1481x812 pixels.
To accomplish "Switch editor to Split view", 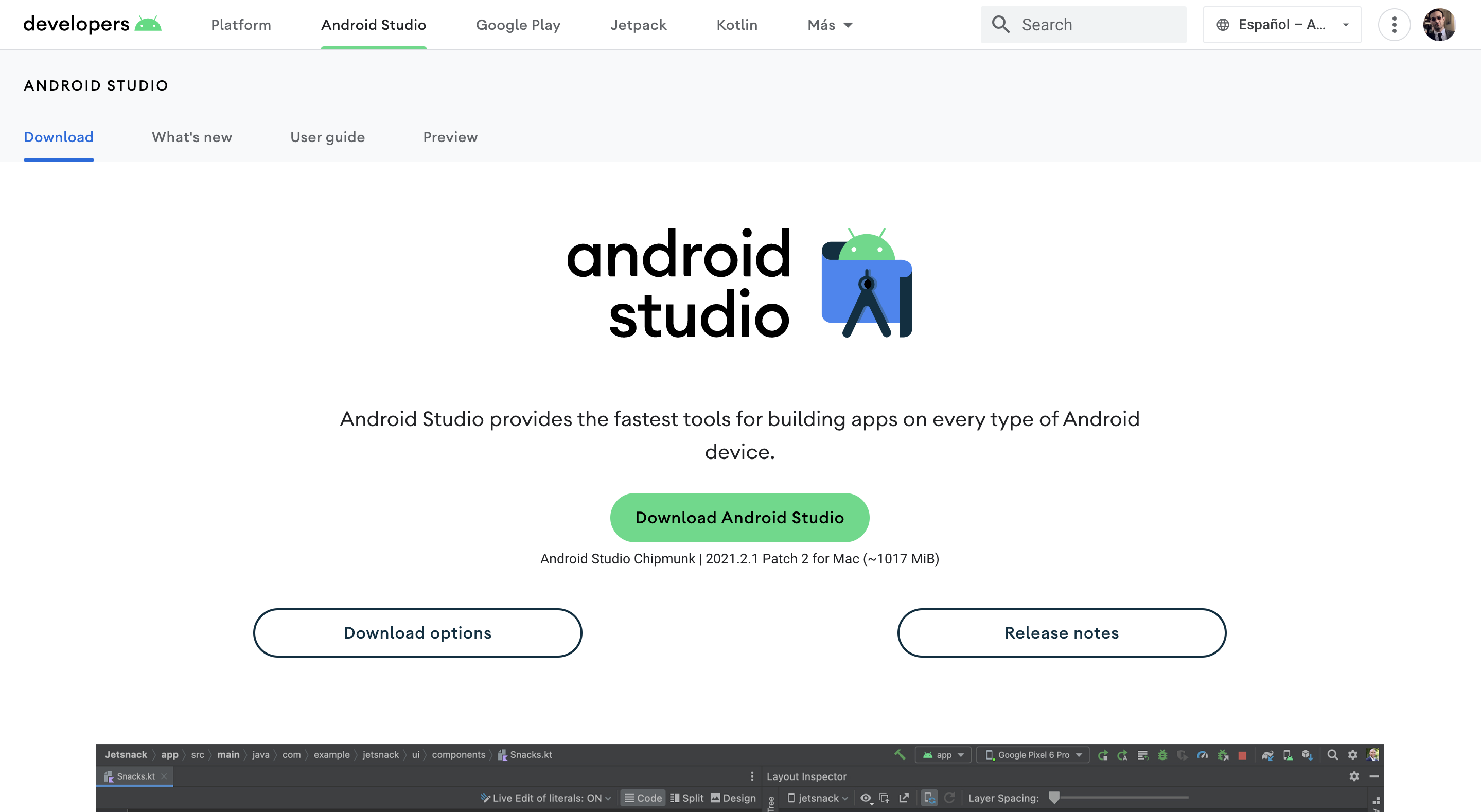I will tap(686, 798).
